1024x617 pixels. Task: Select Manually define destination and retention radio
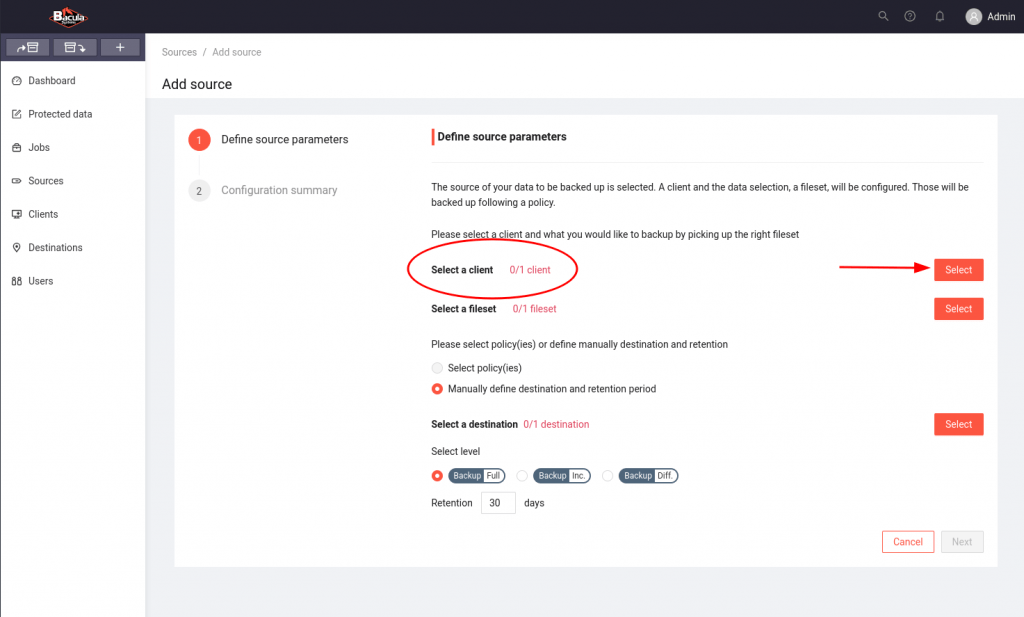437,389
